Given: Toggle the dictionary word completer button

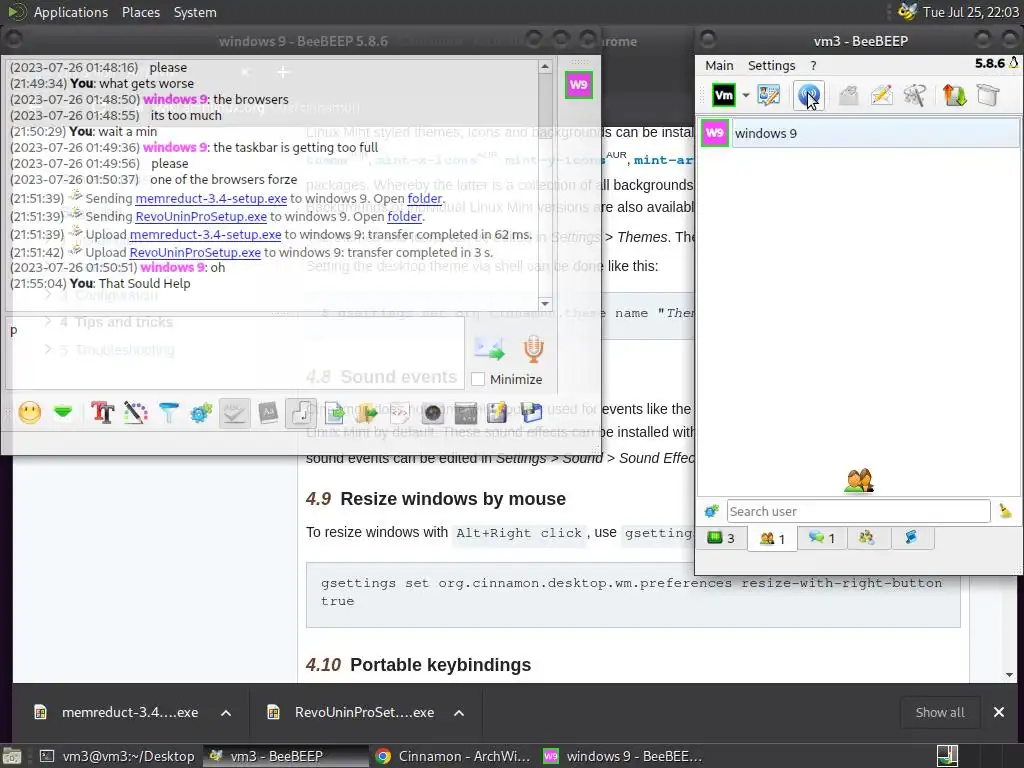Looking at the screenshot, I should 268,413.
